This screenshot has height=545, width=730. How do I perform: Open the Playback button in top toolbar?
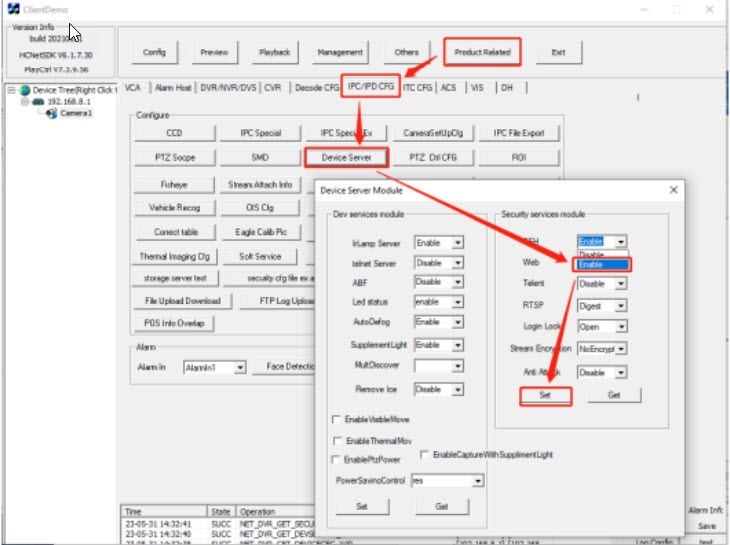pos(274,52)
